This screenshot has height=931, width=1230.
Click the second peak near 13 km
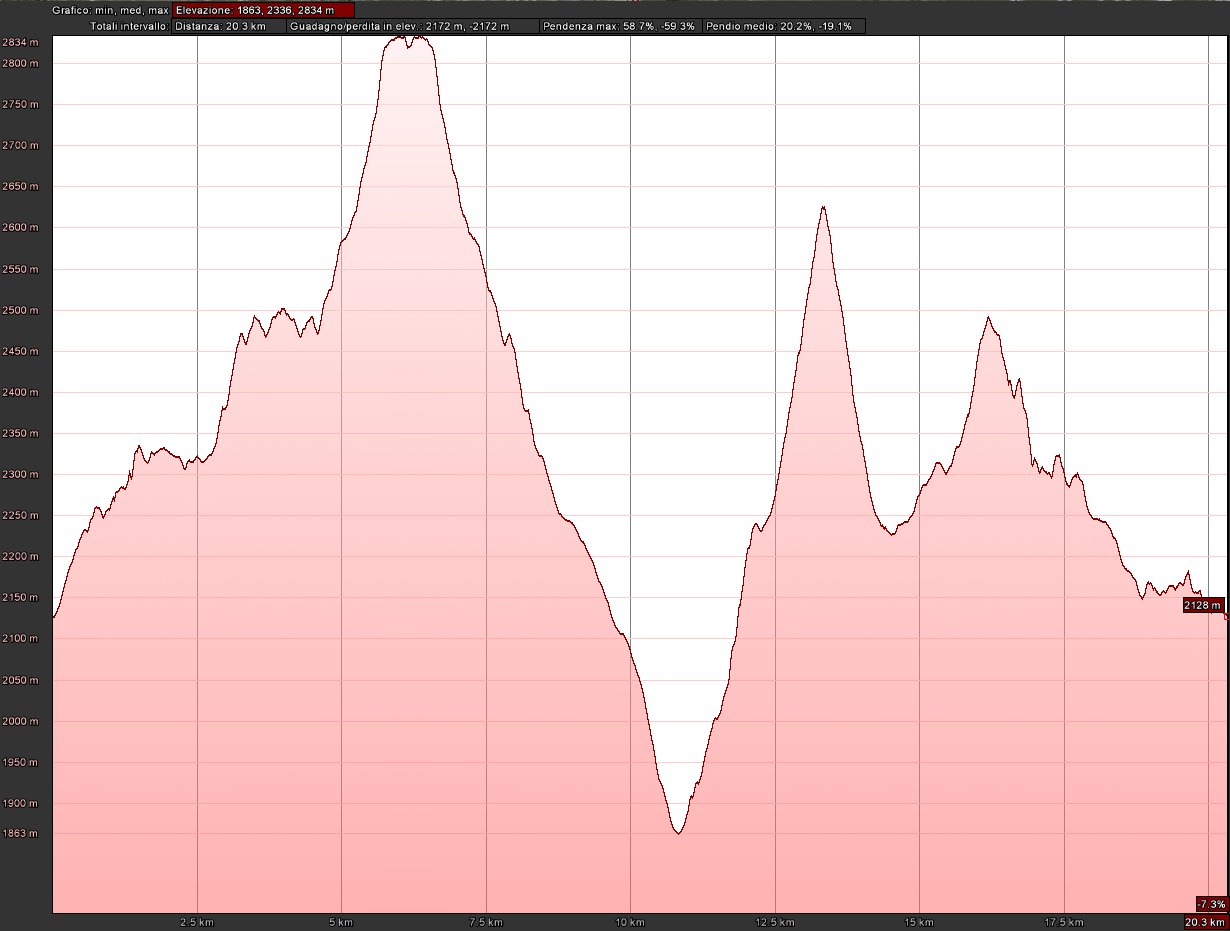click(x=823, y=208)
